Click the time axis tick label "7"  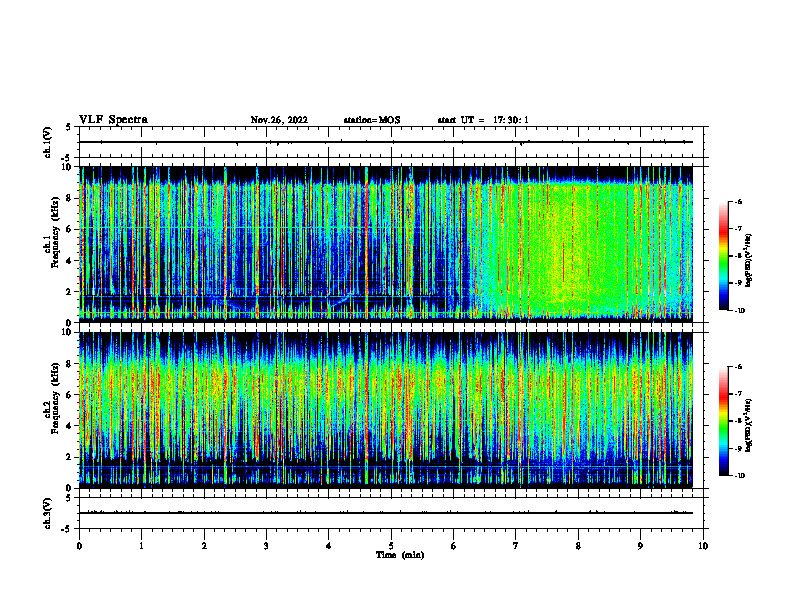coord(516,546)
